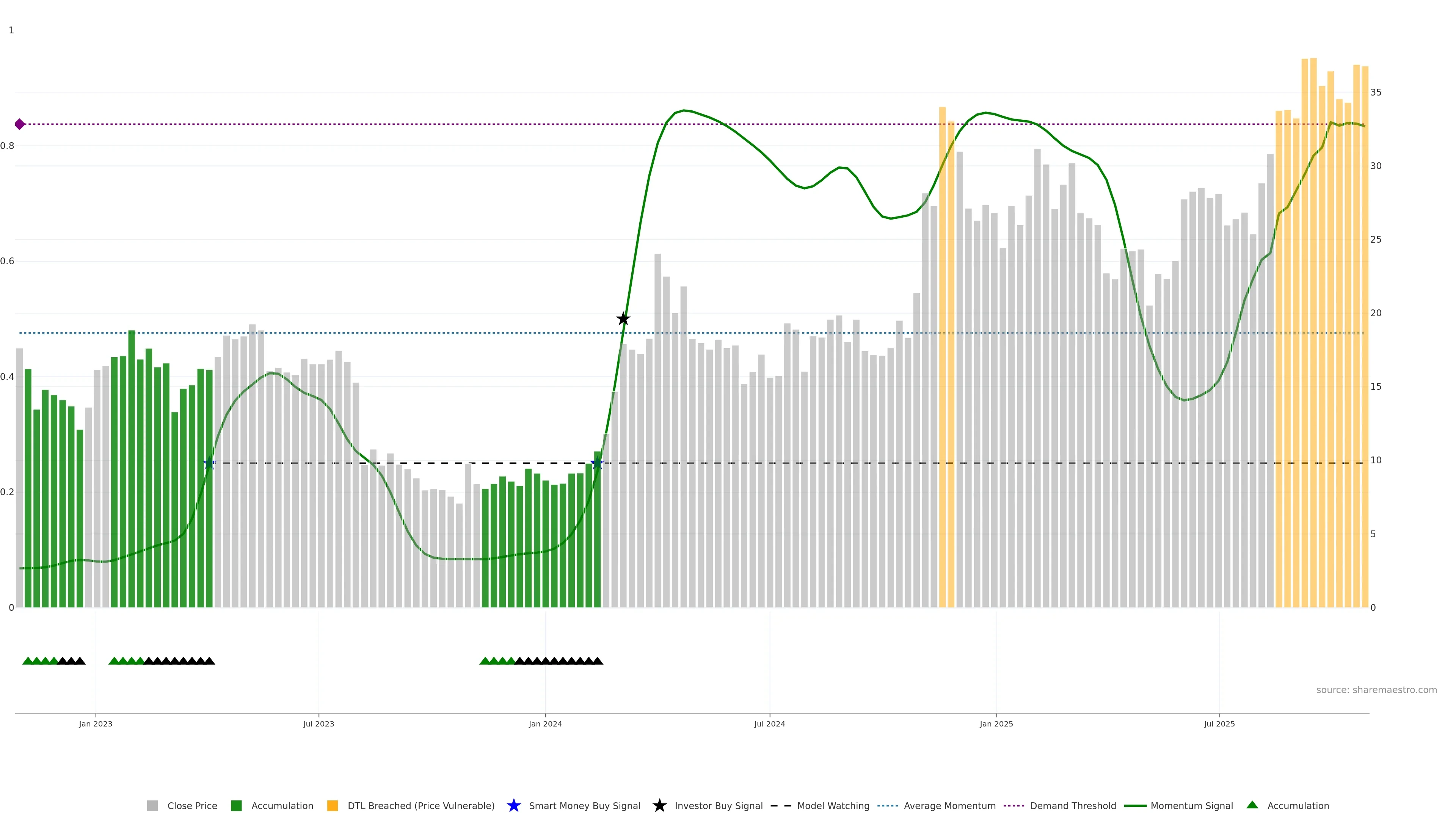Click the green Accumulation legend square
The width and height of the screenshot is (1456, 819).
(236, 805)
